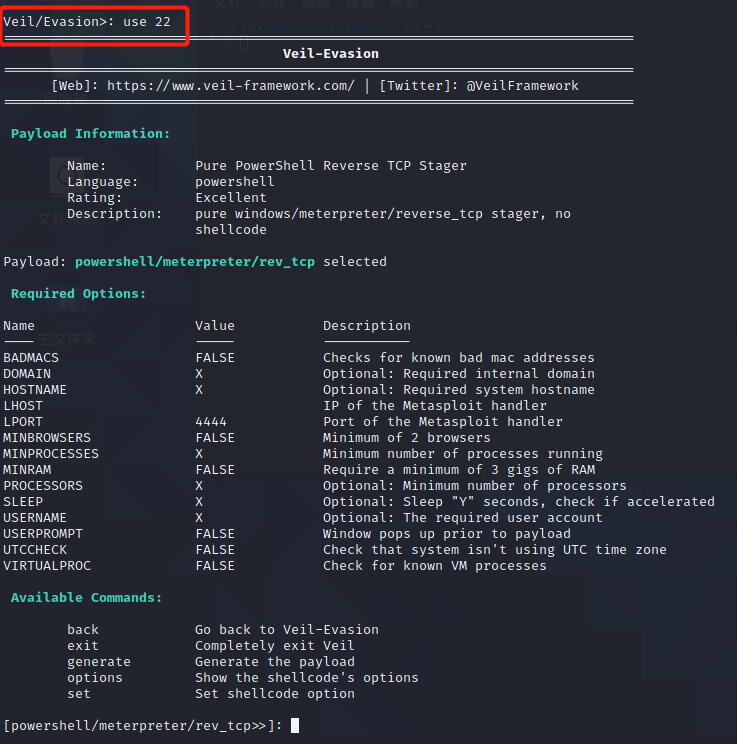Click the LPORT option name
The image size is (737, 744).
(23, 422)
